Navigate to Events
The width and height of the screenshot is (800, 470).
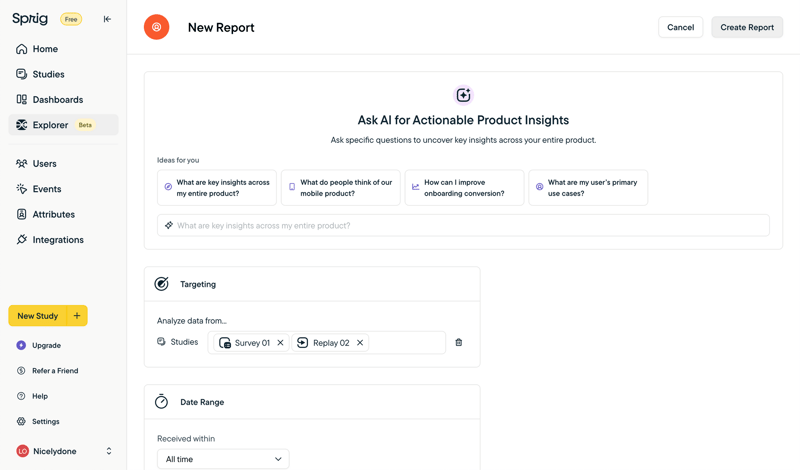coord(63,189)
